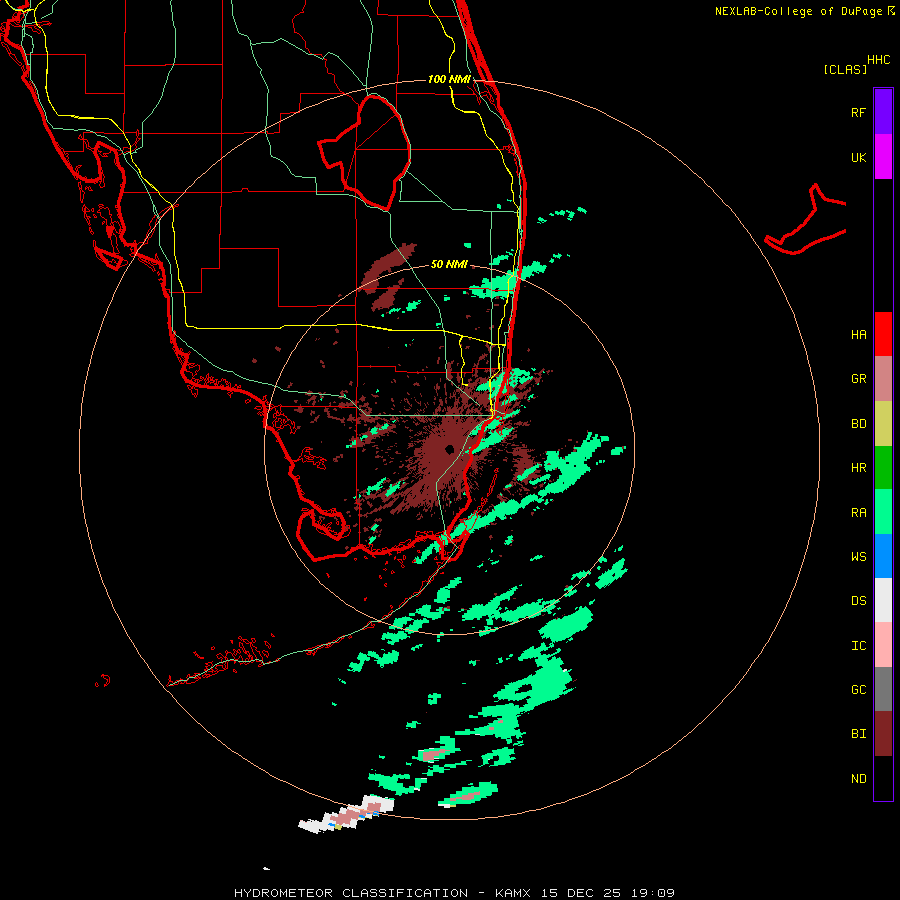Click the GC legend label
Screen dimensions: 900x900
[x=858, y=690]
